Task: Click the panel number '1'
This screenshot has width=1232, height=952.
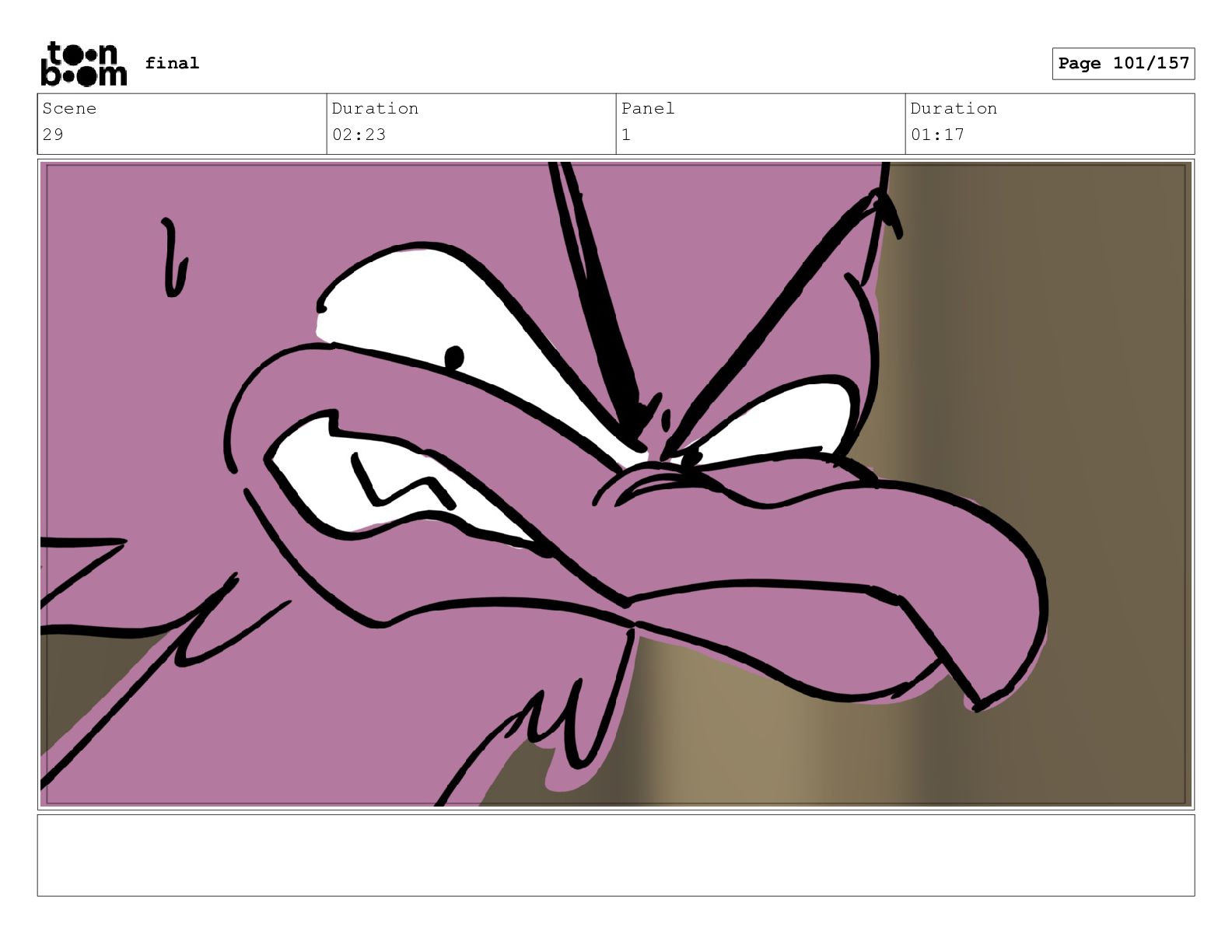Action: click(626, 135)
